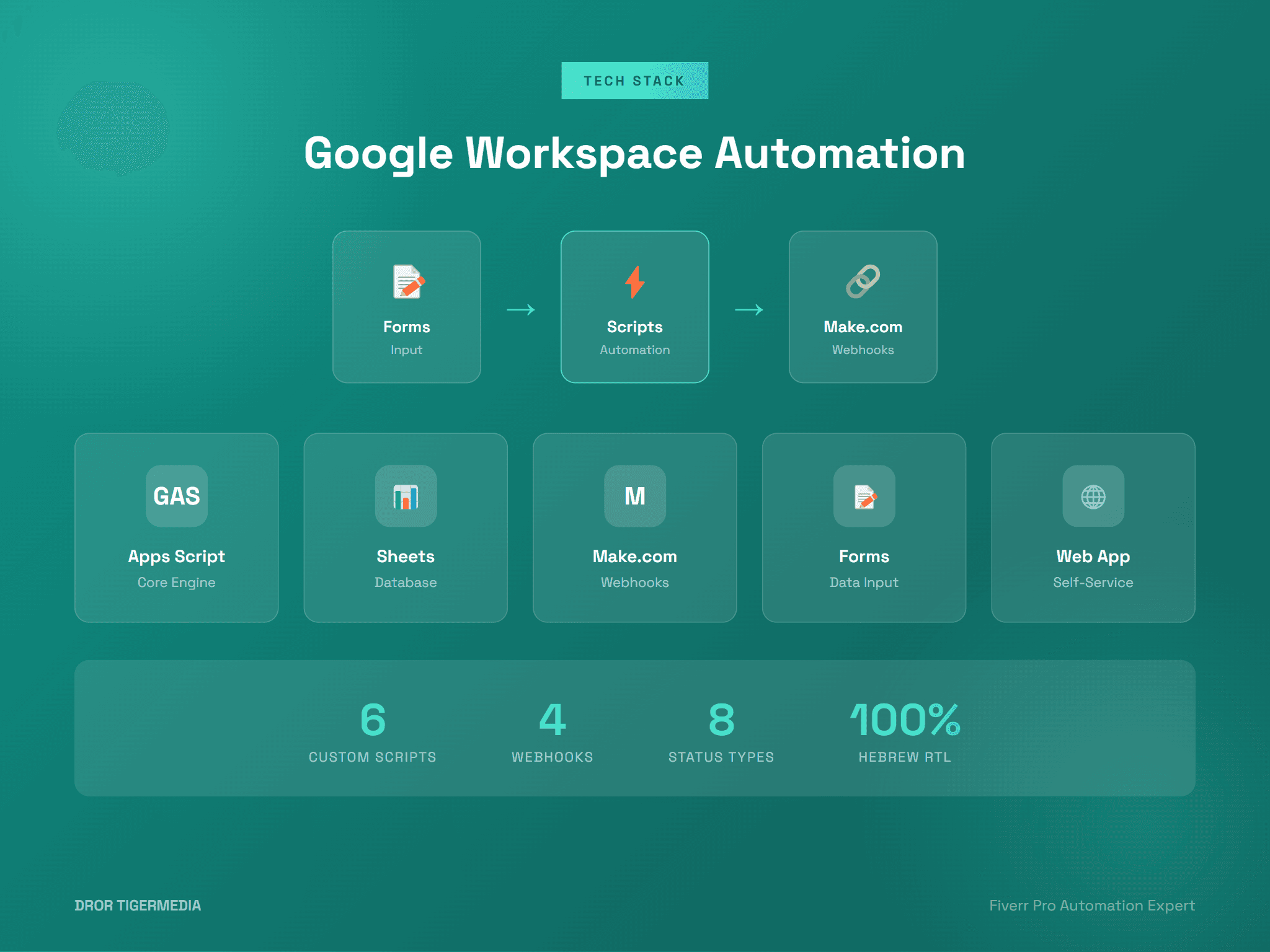Open the Fiverr Pro Automation Expert link
Image resolution: width=1270 pixels, height=952 pixels.
pos(1091,905)
